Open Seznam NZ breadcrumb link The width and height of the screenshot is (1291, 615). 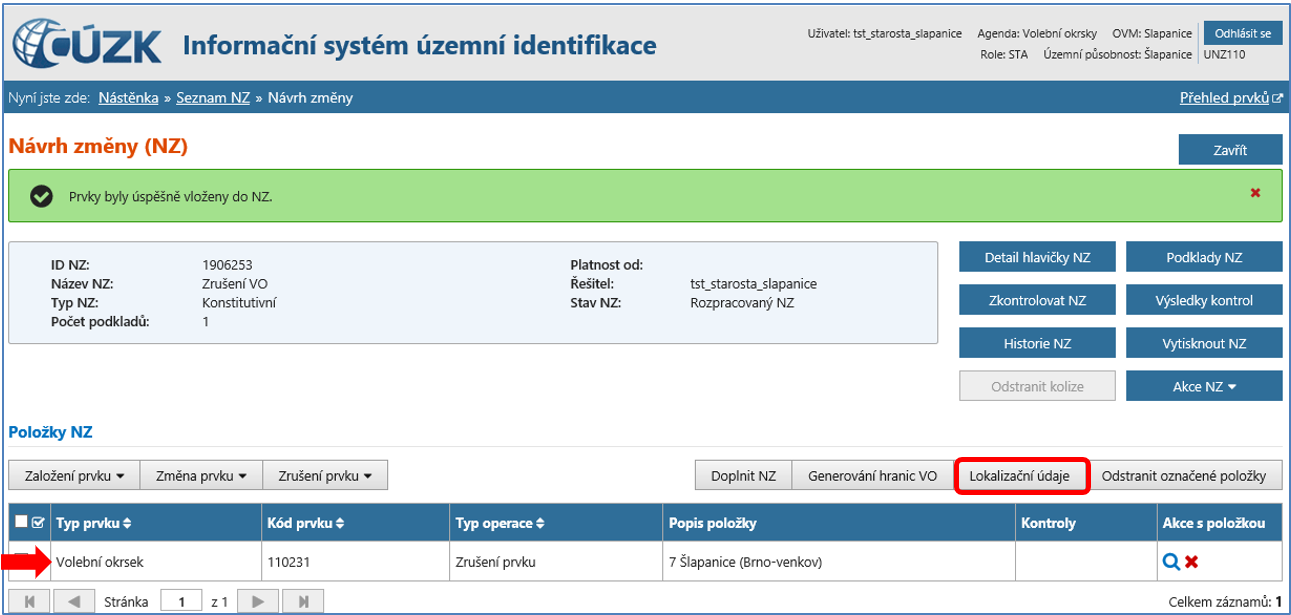click(x=213, y=97)
